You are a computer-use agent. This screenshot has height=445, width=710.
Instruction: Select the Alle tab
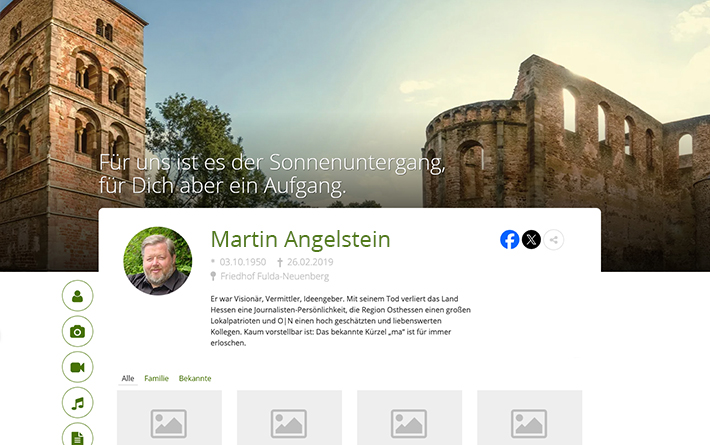click(128, 378)
